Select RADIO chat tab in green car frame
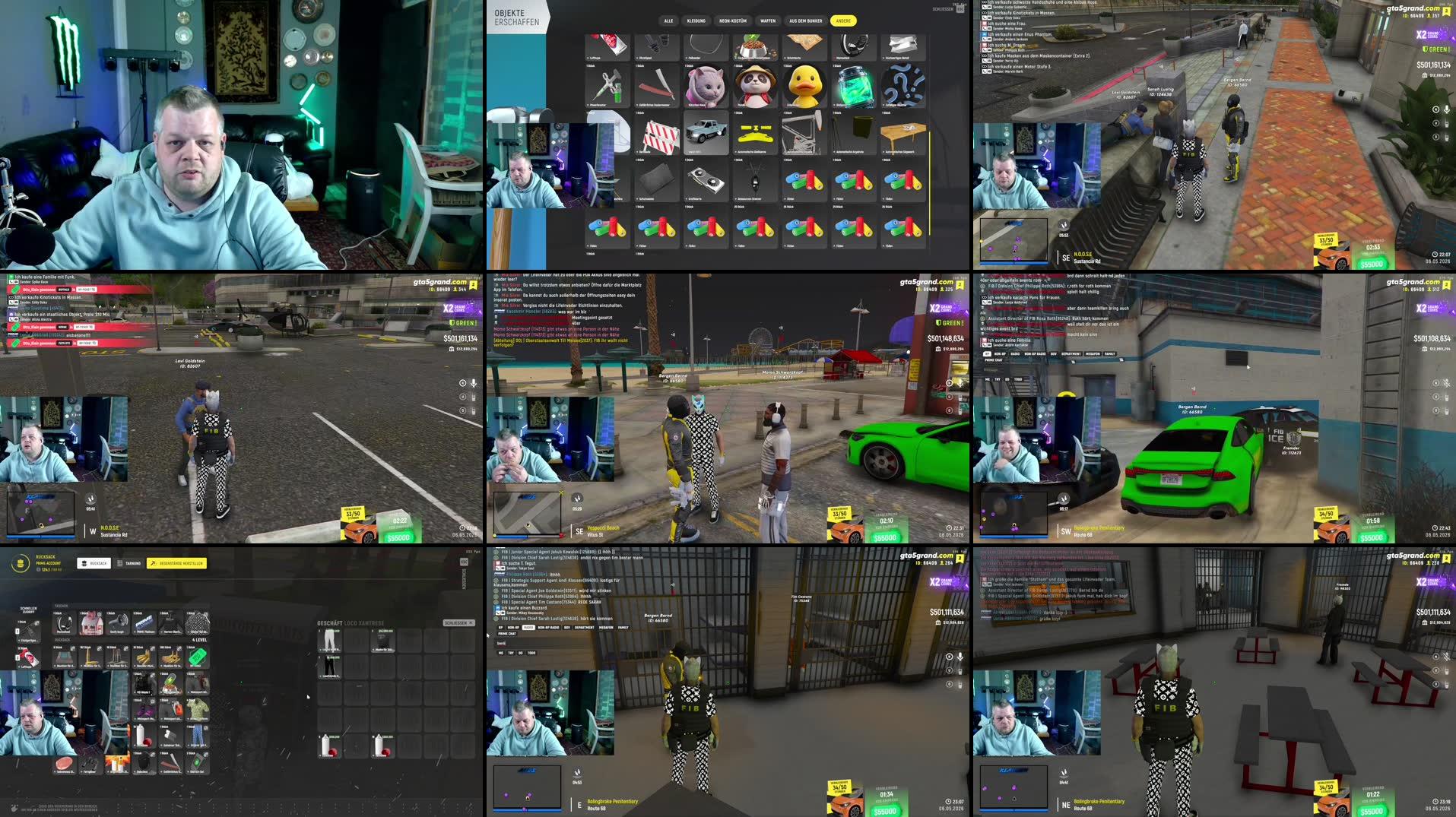The image size is (1456, 817). tap(1015, 353)
